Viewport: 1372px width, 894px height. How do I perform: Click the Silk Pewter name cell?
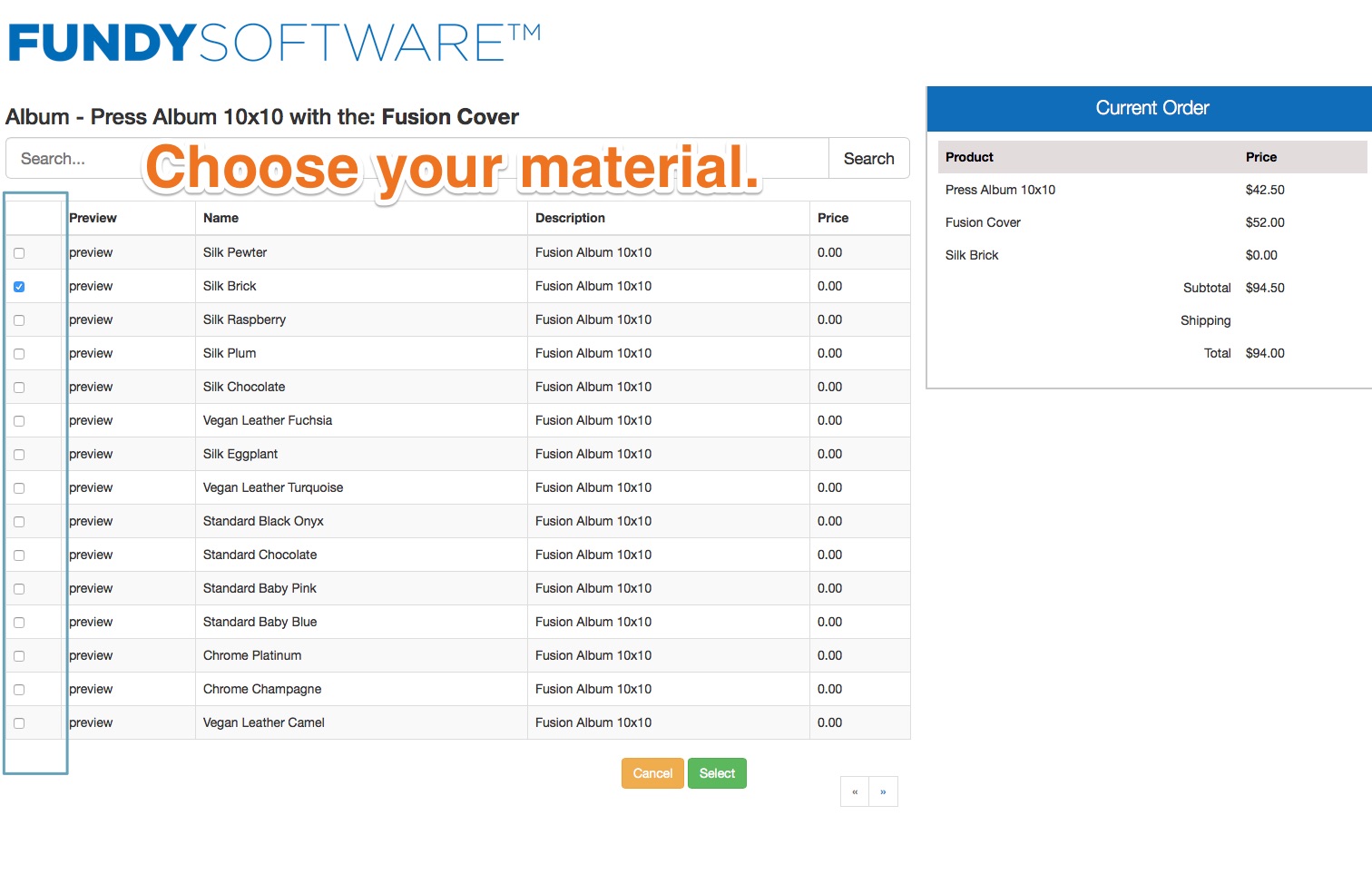(x=361, y=252)
